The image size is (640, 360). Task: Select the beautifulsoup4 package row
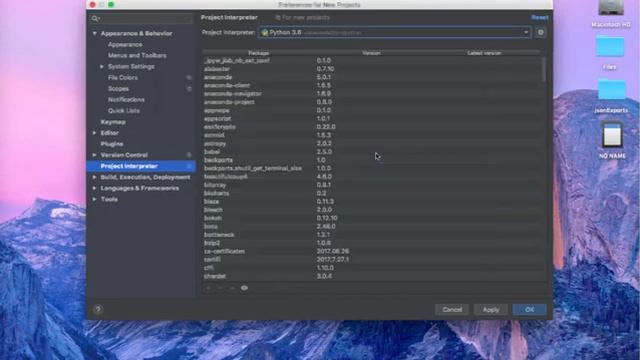(371, 177)
